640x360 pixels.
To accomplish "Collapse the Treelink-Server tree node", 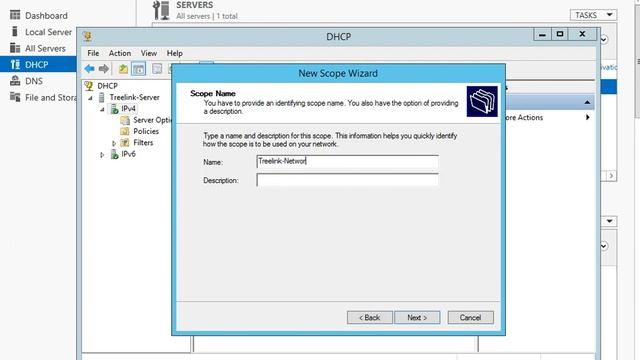I will click(91, 98).
